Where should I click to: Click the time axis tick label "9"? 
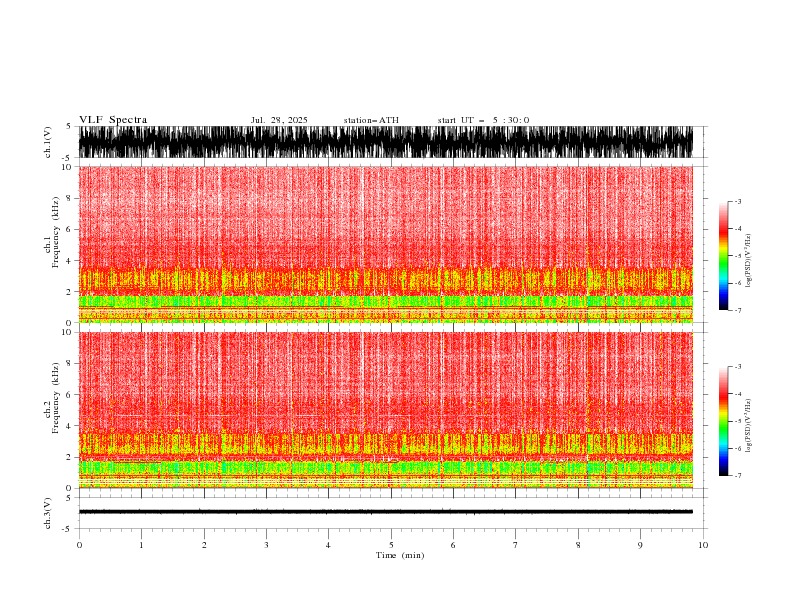click(640, 545)
